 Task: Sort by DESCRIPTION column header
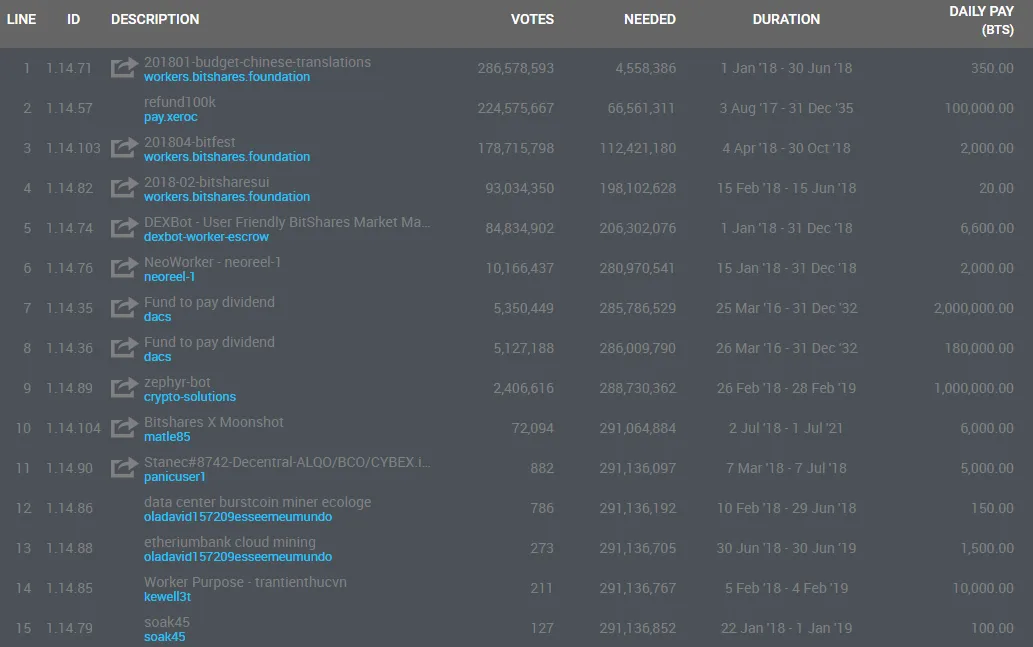(x=155, y=19)
